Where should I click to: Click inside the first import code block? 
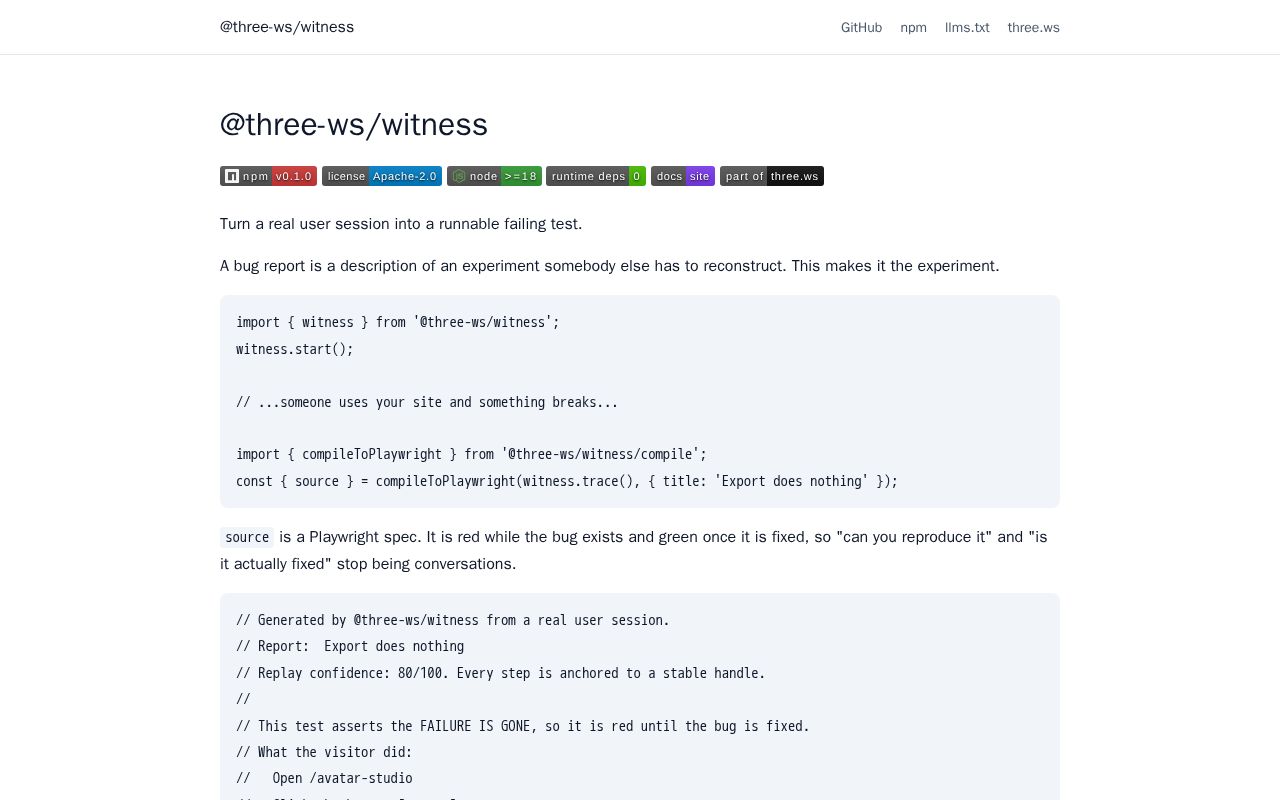(640, 401)
